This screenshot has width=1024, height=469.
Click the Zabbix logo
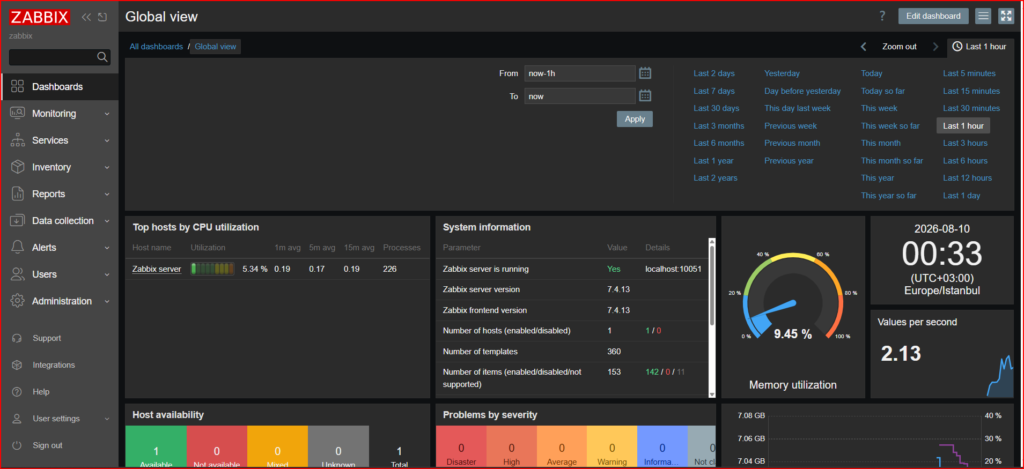coord(40,17)
